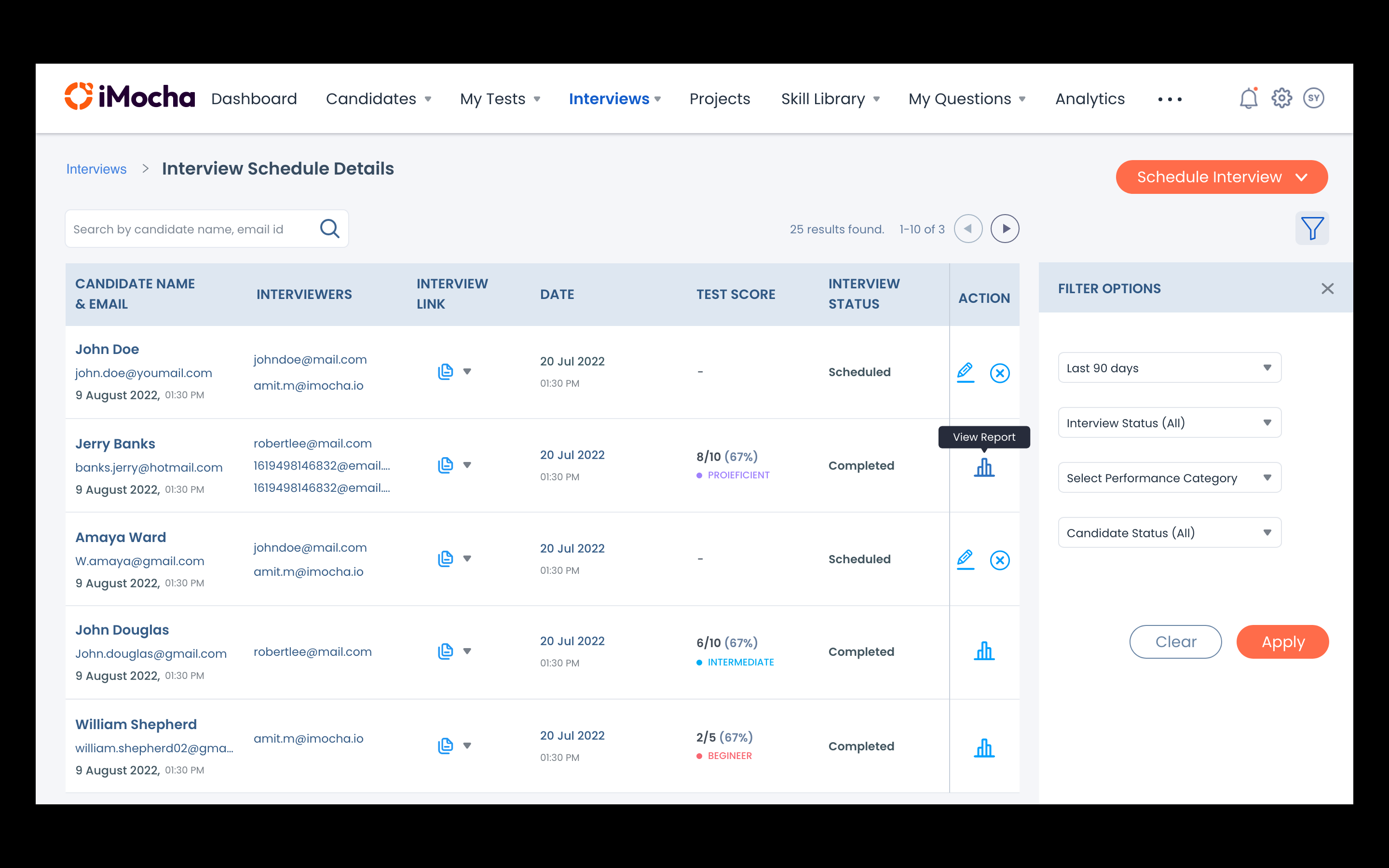Expand Candidate Status (All) dropdown
The image size is (1389, 868).
pyautogui.click(x=1169, y=533)
